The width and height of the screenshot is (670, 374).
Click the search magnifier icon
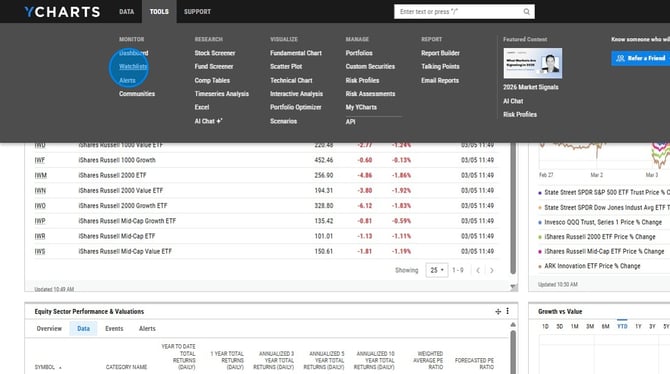click(x=526, y=12)
